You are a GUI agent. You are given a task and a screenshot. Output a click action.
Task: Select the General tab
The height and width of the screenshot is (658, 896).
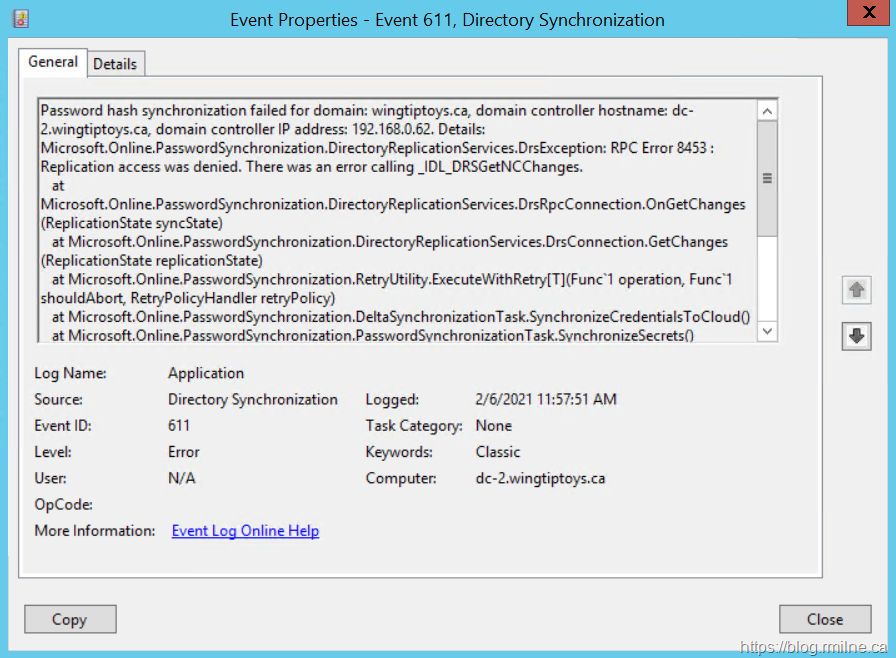[x=53, y=62]
